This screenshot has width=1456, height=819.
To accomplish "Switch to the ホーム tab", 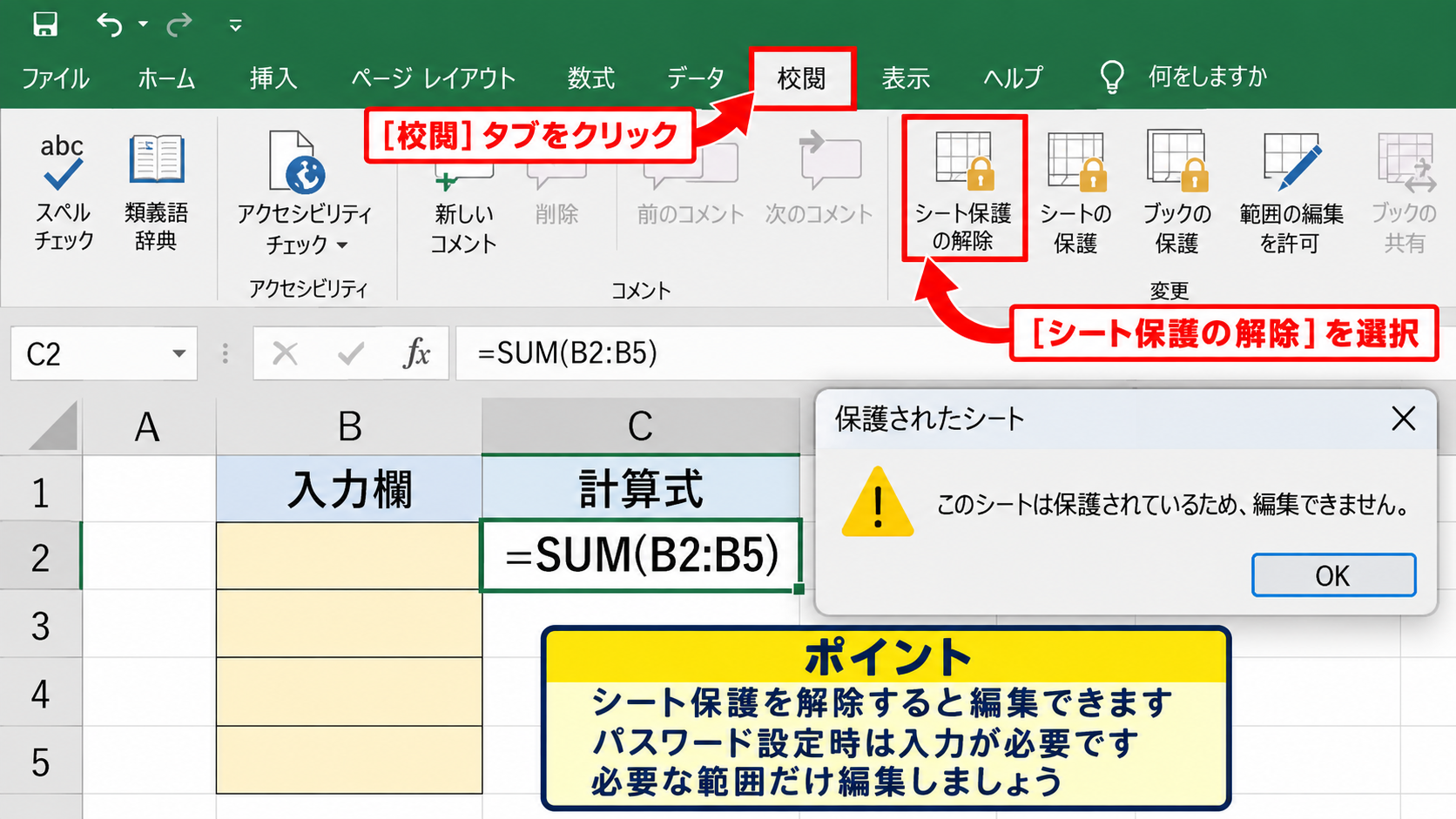I will (x=166, y=78).
